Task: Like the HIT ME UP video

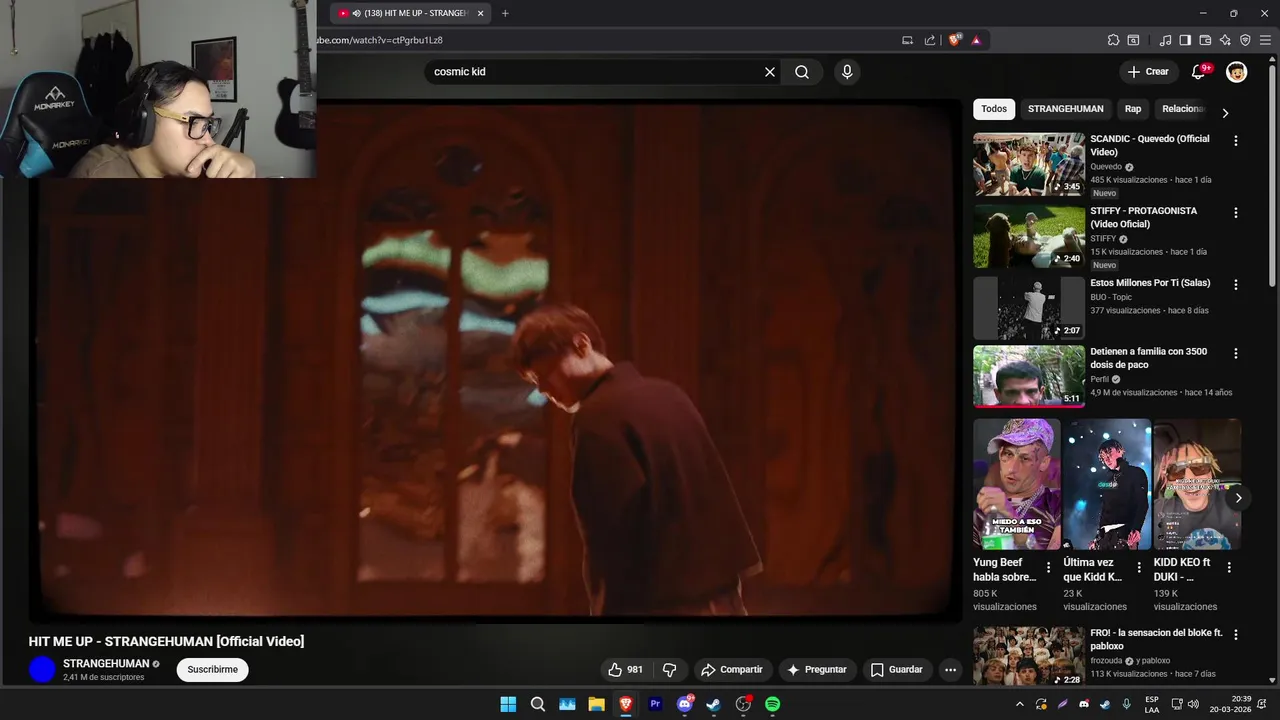Action: [626, 670]
